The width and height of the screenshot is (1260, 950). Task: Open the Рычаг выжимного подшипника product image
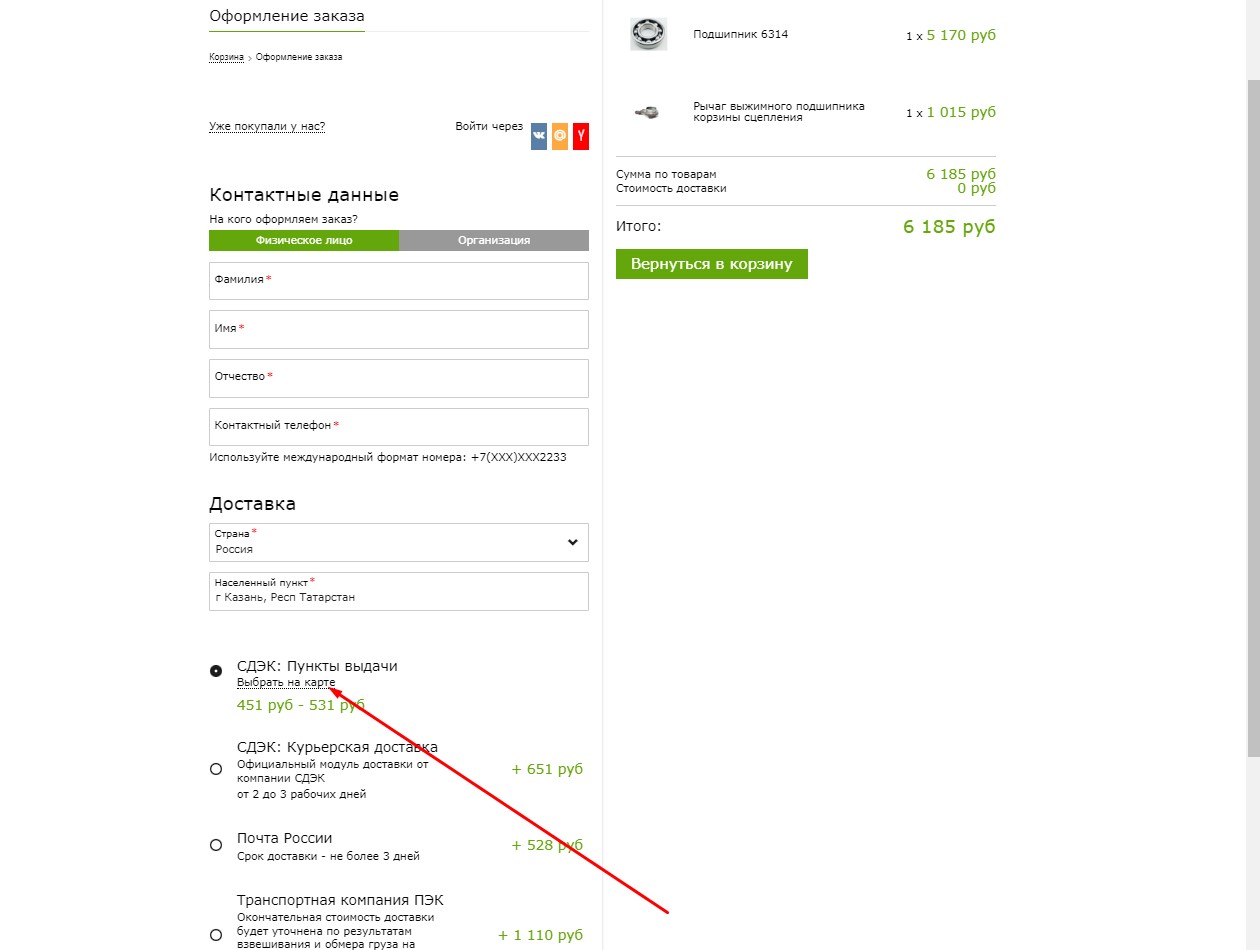(x=648, y=112)
